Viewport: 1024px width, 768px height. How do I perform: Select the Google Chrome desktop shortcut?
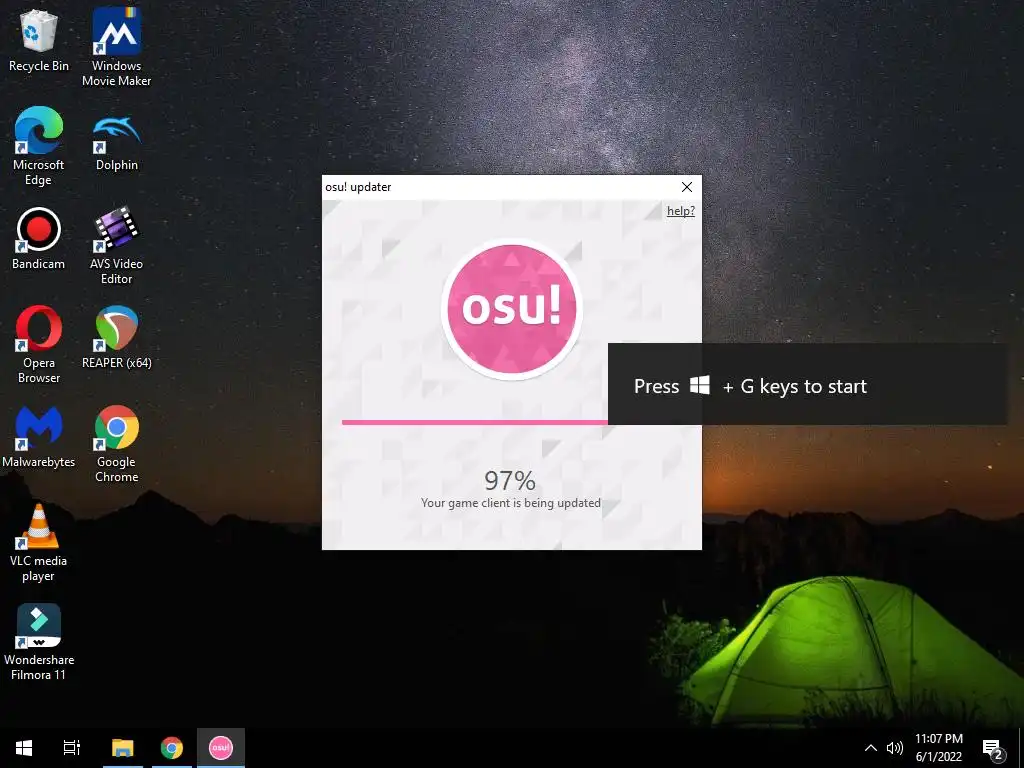[117, 444]
